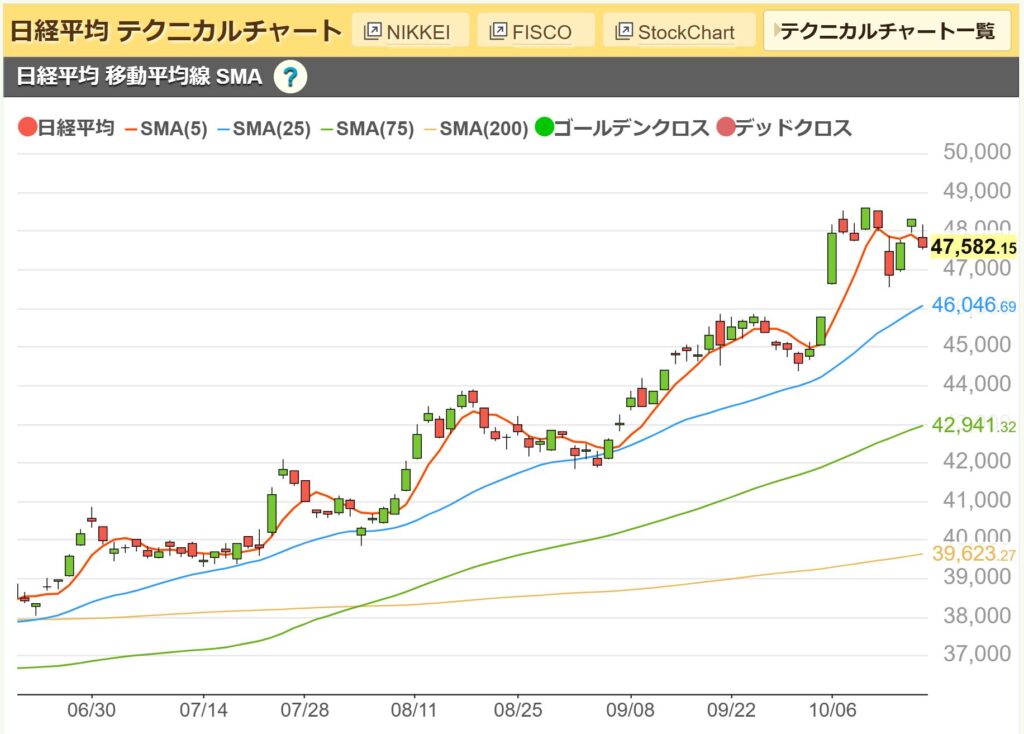Click the green ゴールデンクロス circle marker
The height and width of the screenshot is (734, 1024).
(x=545, y=128)
